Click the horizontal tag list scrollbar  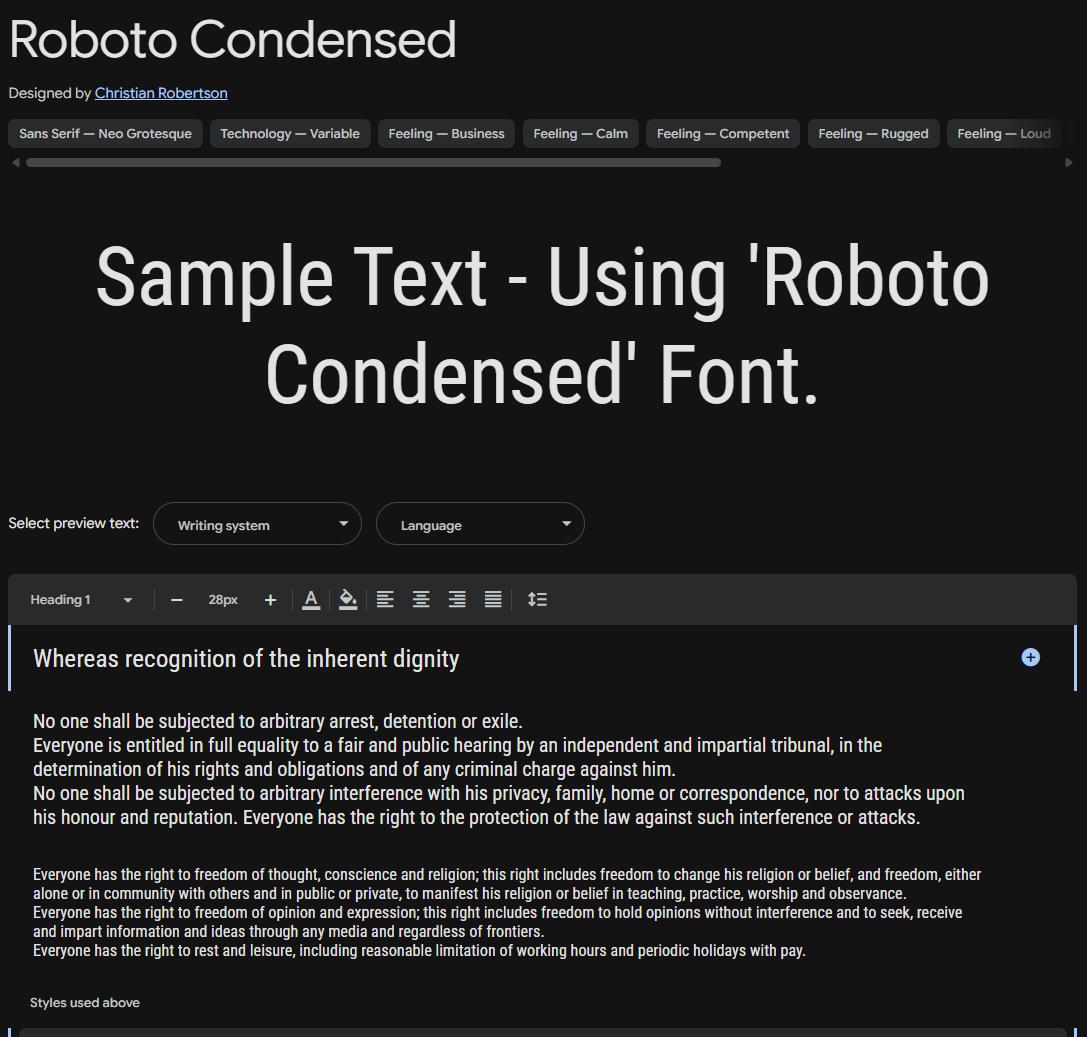374,163
